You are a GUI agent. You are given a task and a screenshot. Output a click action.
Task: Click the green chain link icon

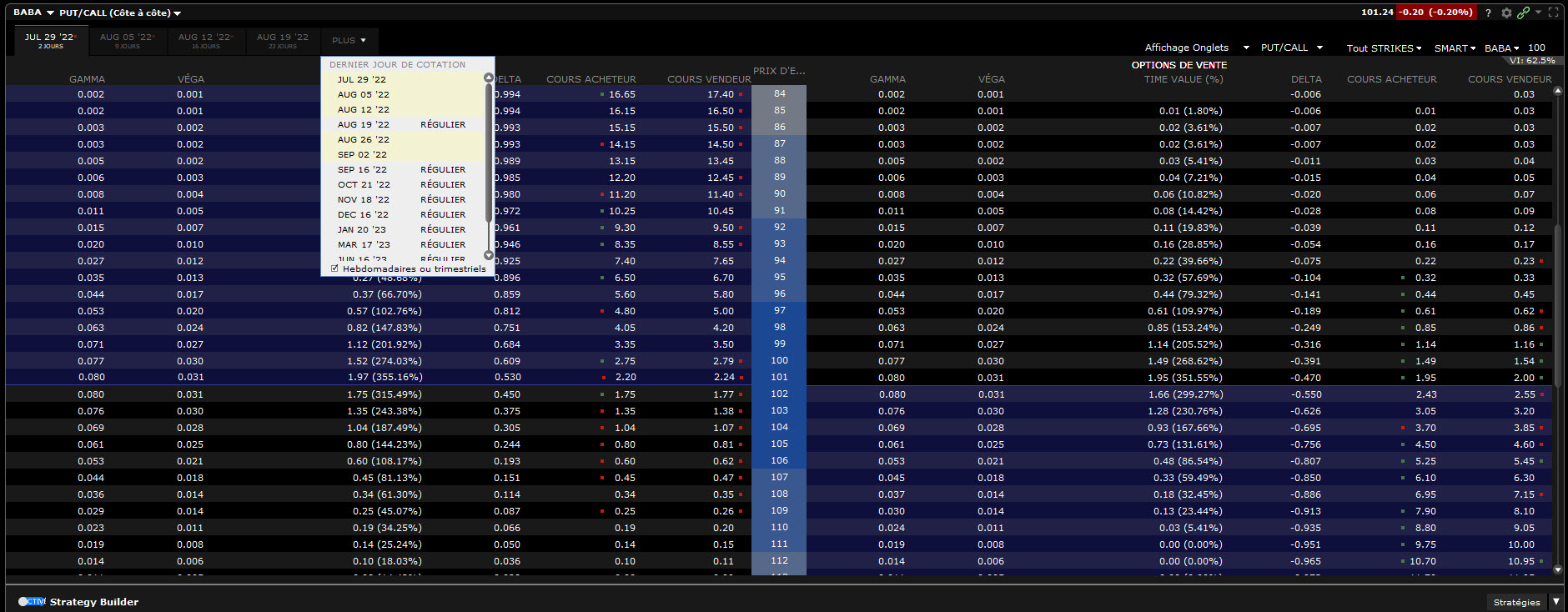(1523, 13)
